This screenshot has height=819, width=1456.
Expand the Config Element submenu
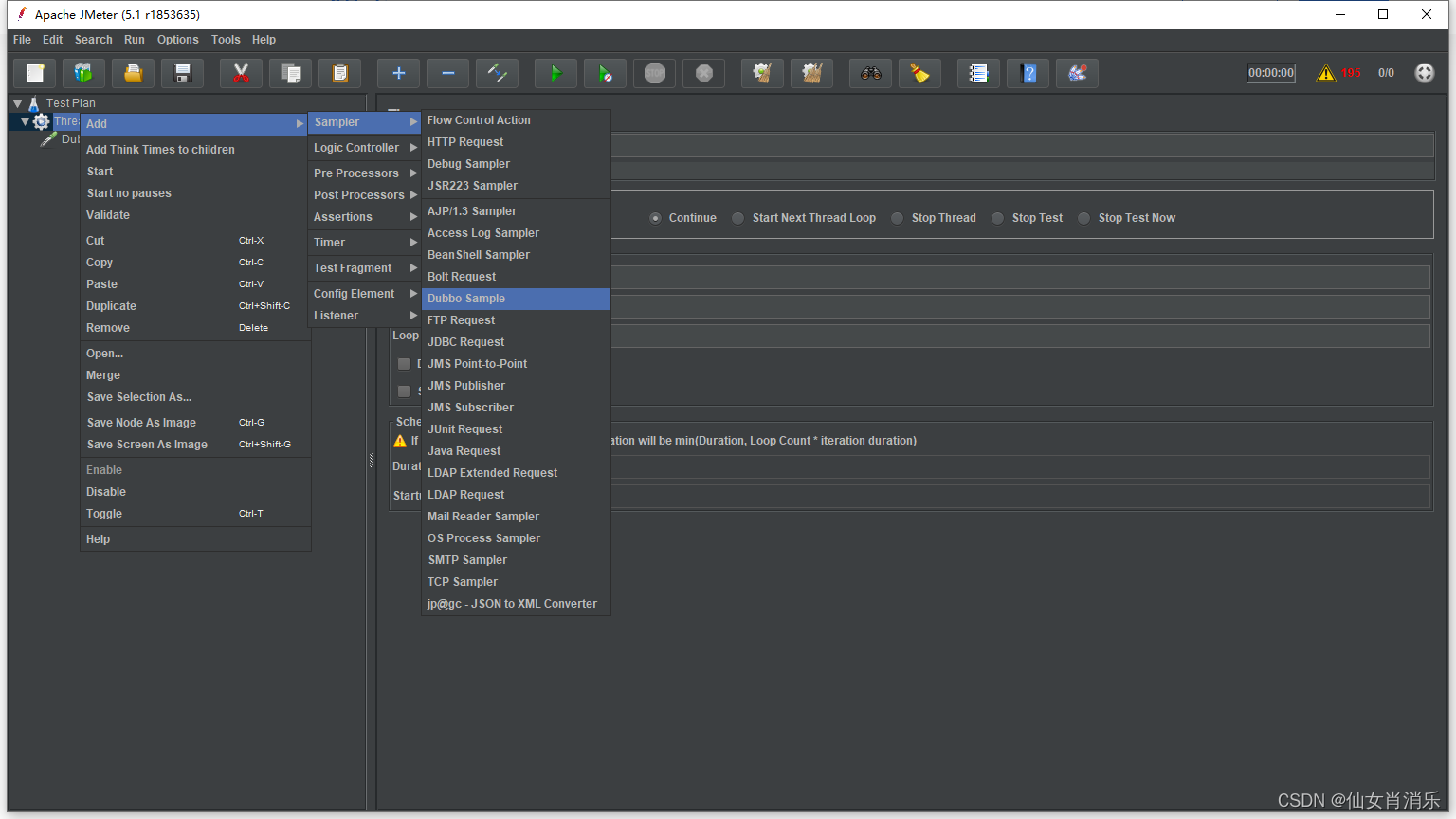click(365, 294)
